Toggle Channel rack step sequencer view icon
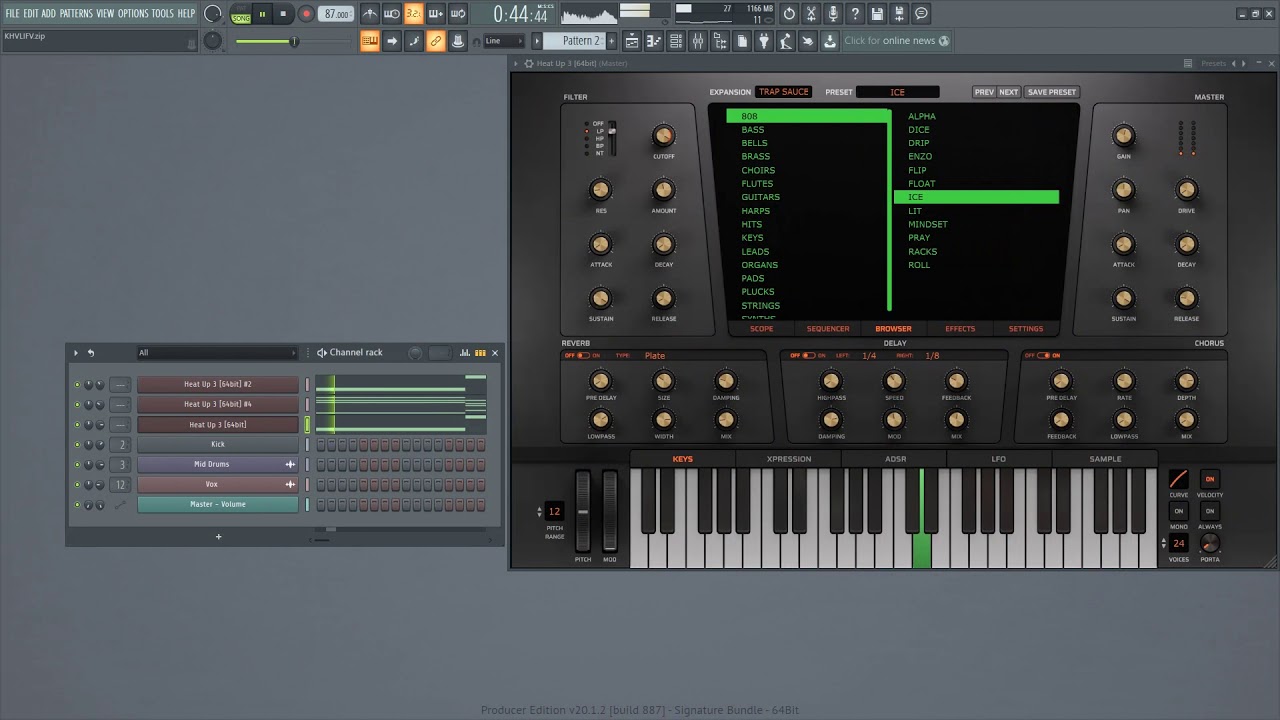The image size is (1280, 720). click(480, 353)
